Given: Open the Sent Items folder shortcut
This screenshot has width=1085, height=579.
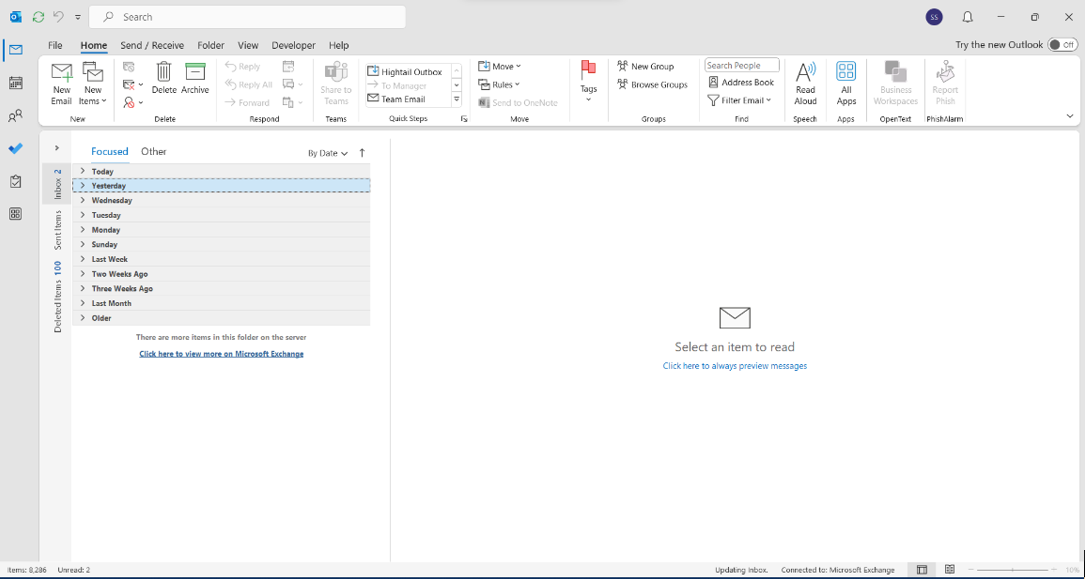Looking at the screenshot, I should click(57, 230).
